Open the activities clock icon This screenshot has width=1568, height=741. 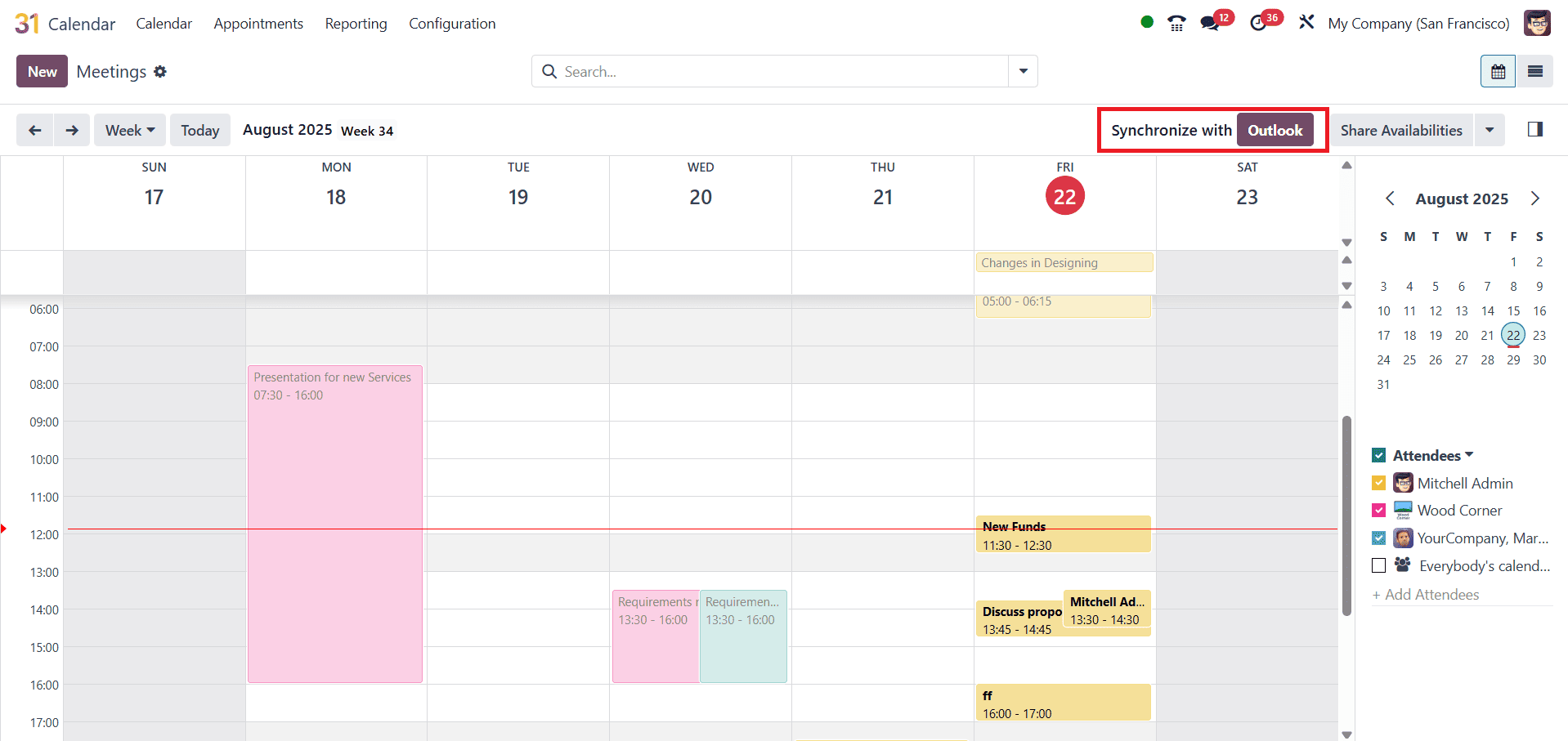1259,24
